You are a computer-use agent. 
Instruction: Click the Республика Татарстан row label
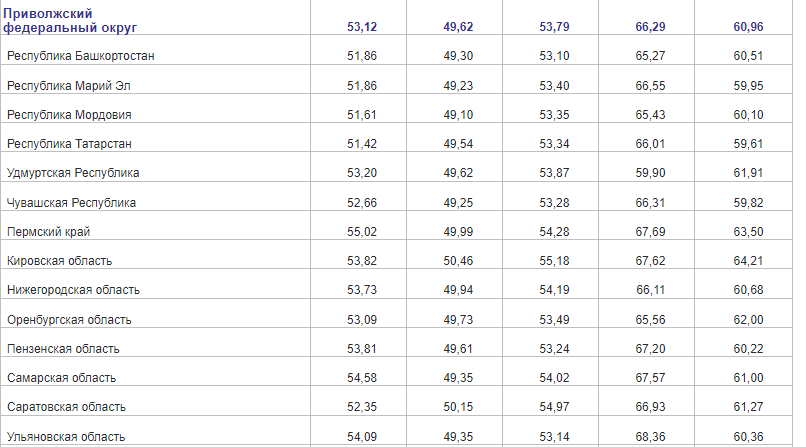pos(69,144)
